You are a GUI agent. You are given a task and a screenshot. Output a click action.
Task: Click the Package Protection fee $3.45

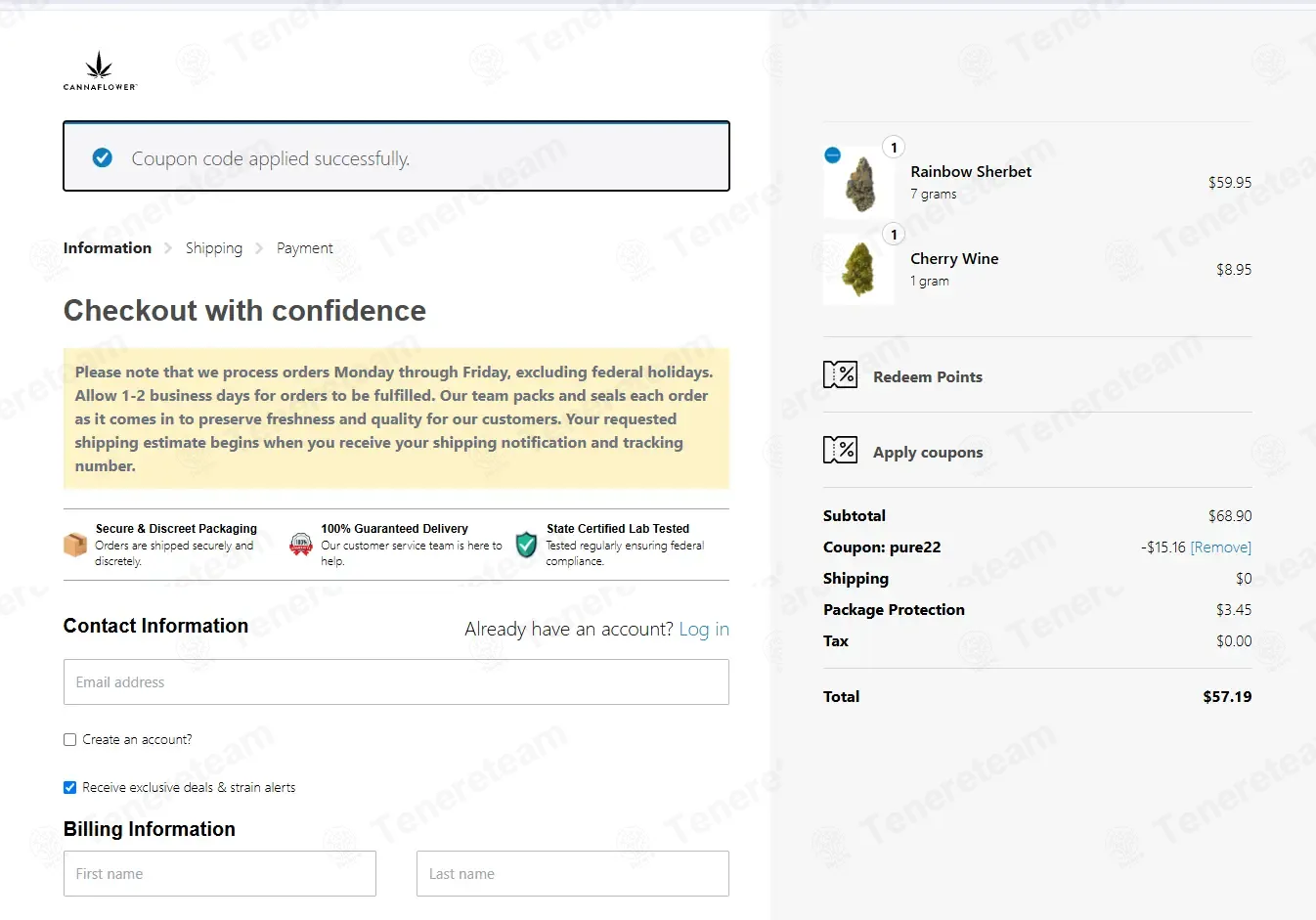point(1234,610)
